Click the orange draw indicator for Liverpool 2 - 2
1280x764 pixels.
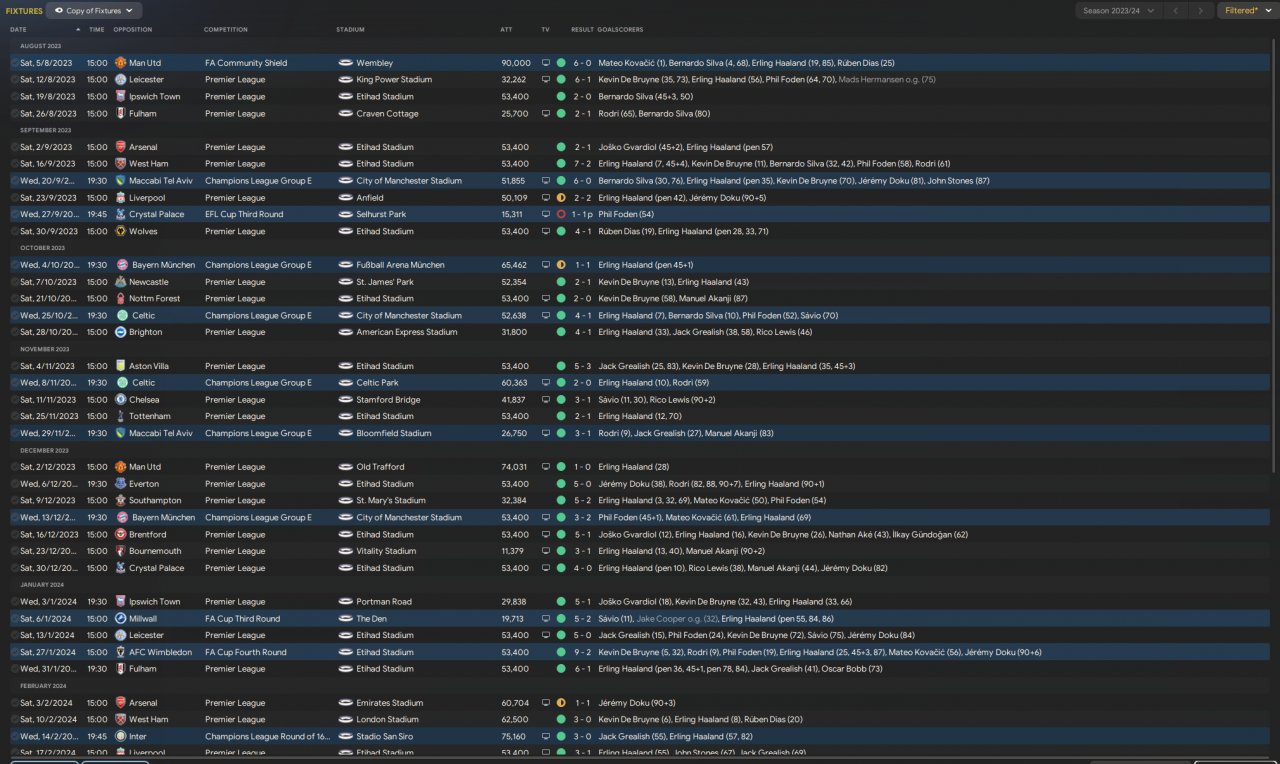click(561, 198)
